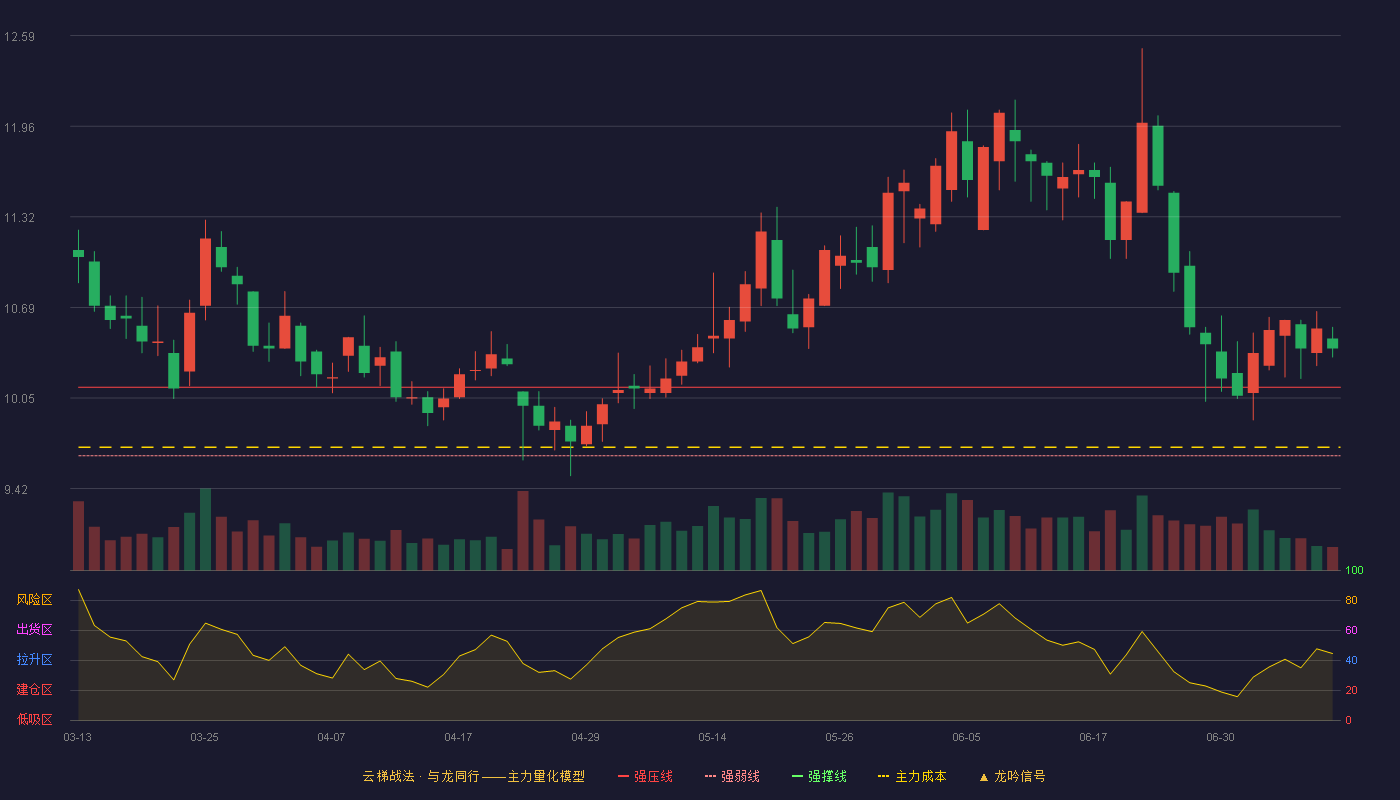Click the 11.96 price axis label
This screenshot has height=800, width=1400.
pos(19,127)
